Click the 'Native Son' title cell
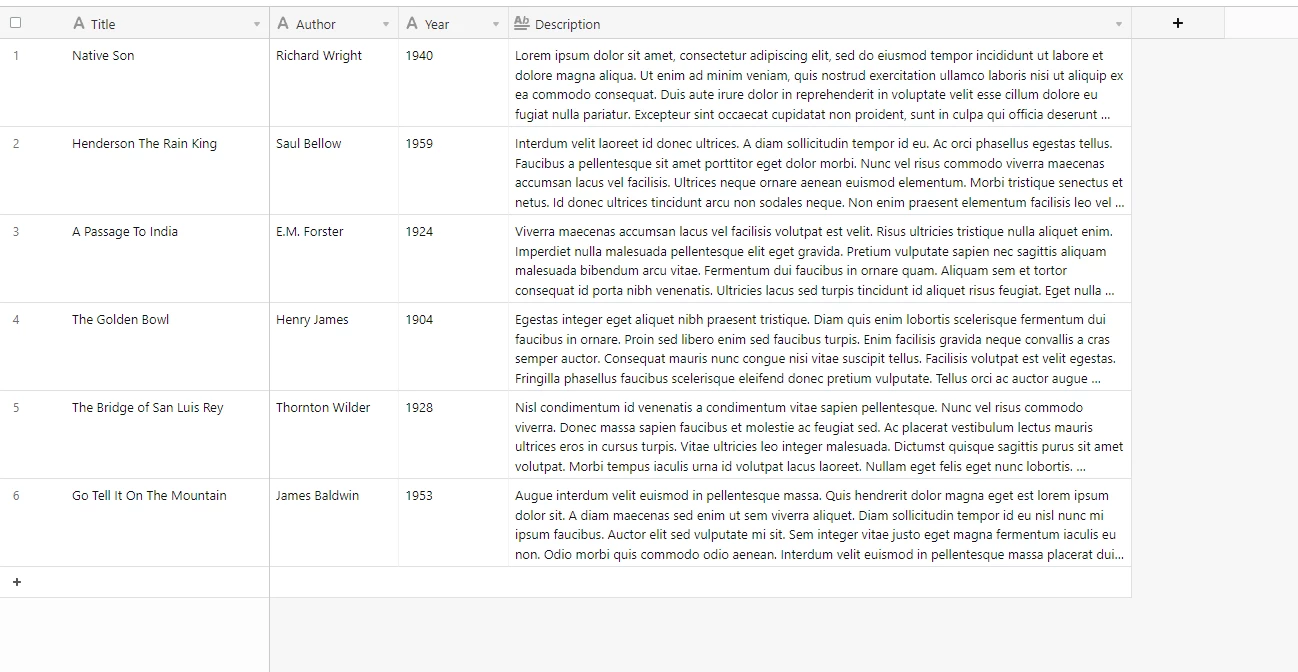 click(167, 83)
